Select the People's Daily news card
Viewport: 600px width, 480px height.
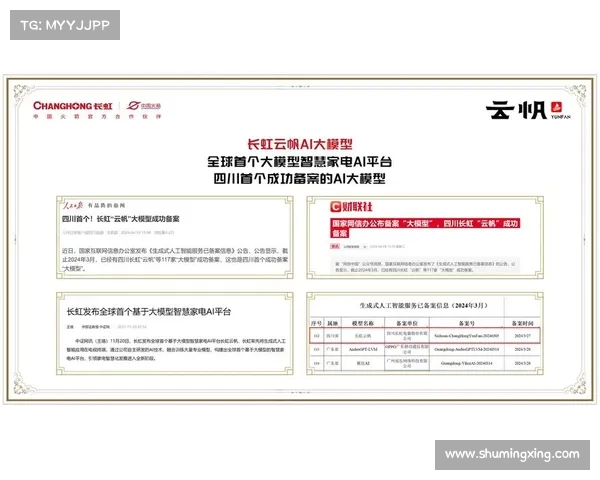click(x=175, y=237)
